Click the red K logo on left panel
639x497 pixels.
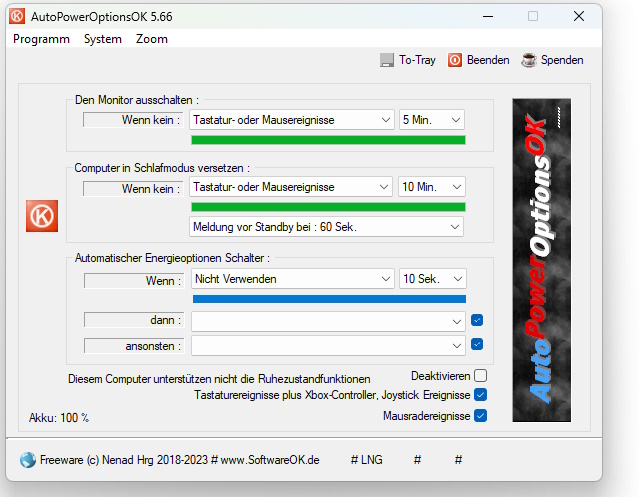(x=42, y=216)
